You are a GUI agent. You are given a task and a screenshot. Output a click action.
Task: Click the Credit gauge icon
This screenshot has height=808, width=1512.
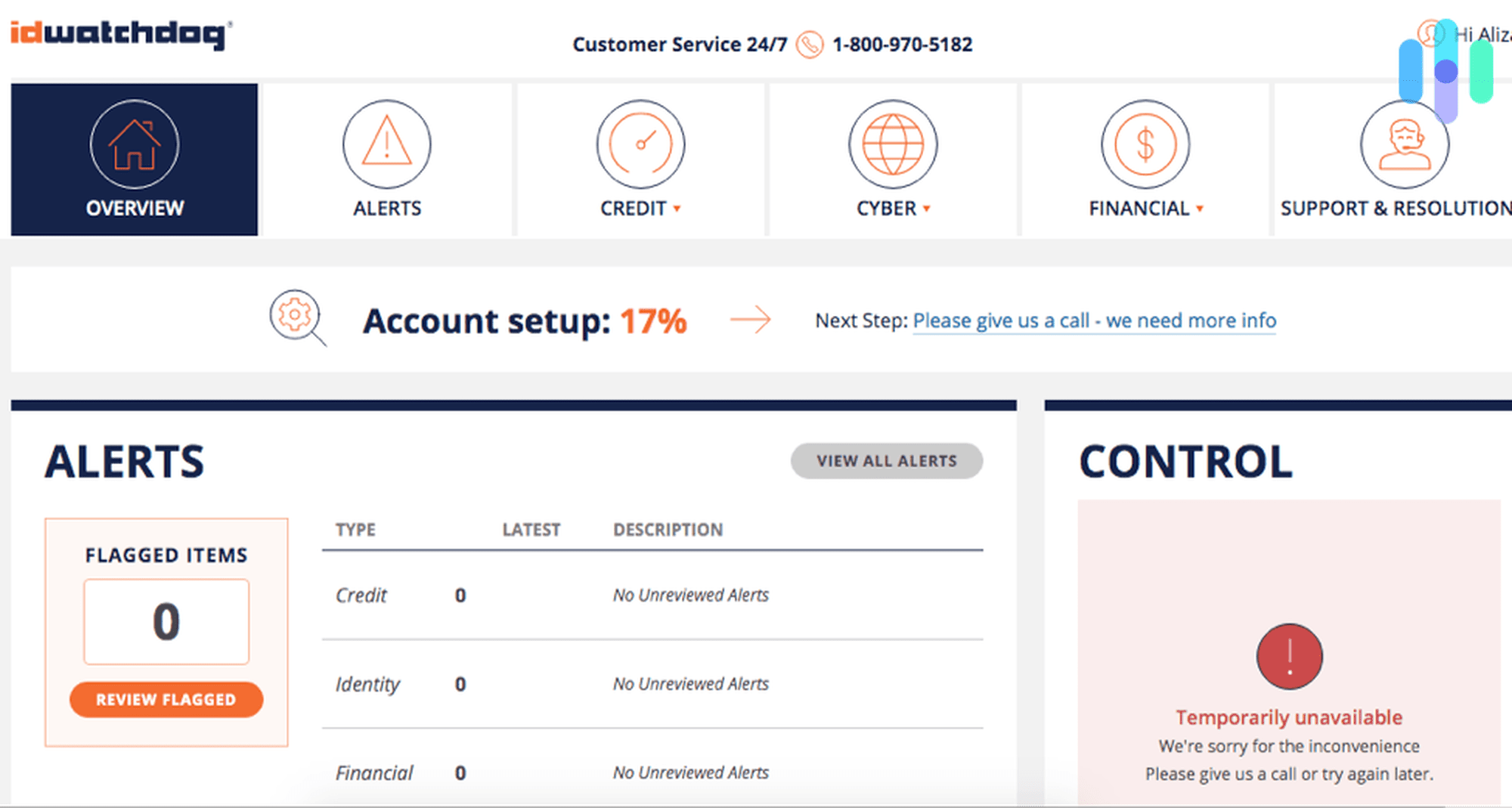pyautogui.click(x=640, y=144)
